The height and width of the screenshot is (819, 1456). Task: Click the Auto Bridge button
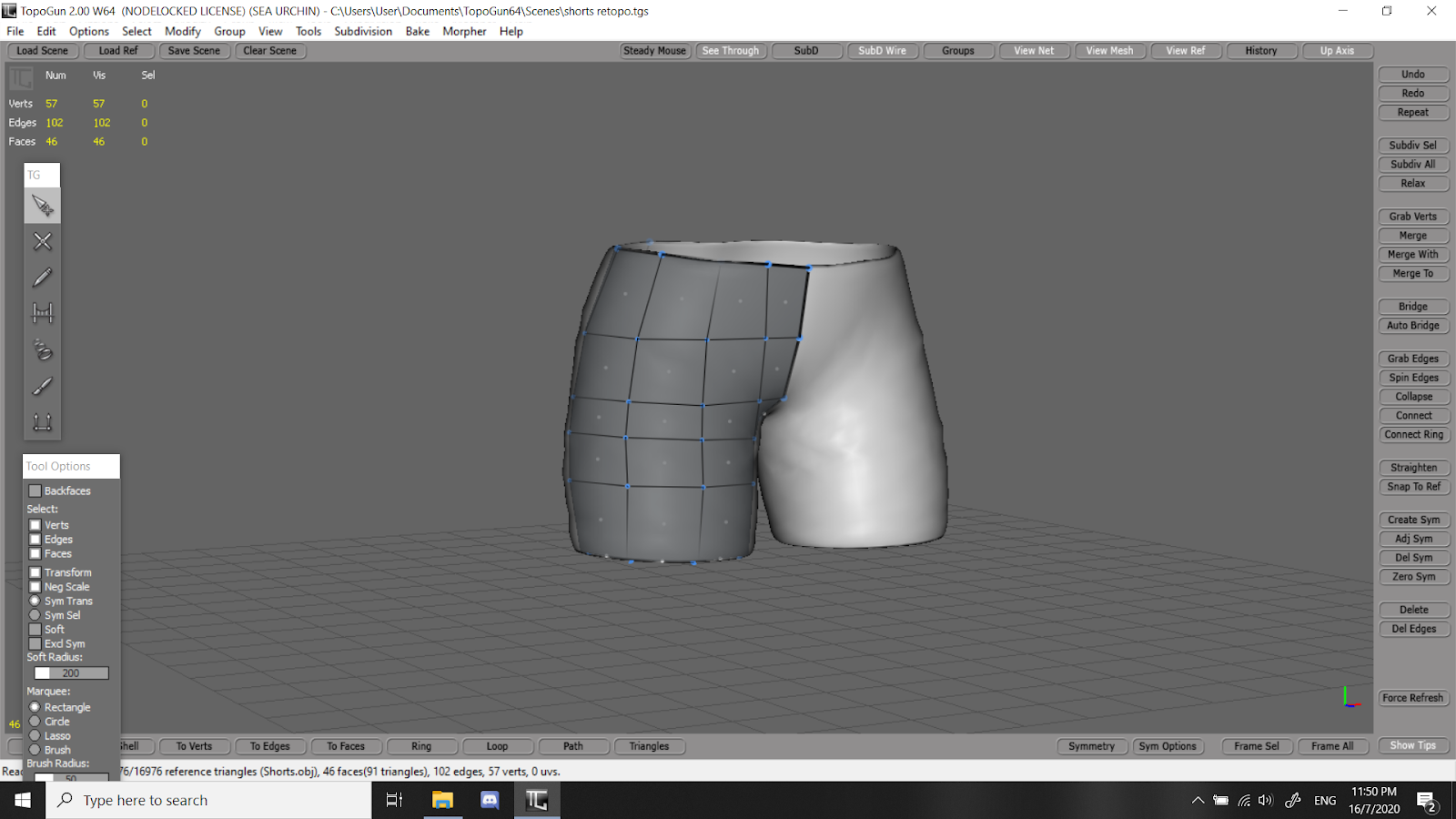(1413, 326)
